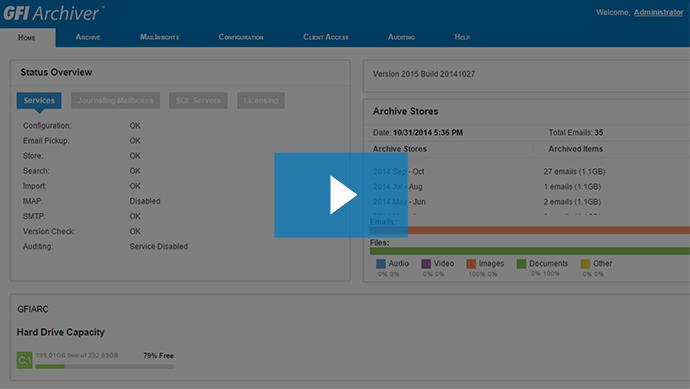The height and width of the screenshot is (389, 690).
Task: Click the Images legend color swatch
Action: (471, 264)
